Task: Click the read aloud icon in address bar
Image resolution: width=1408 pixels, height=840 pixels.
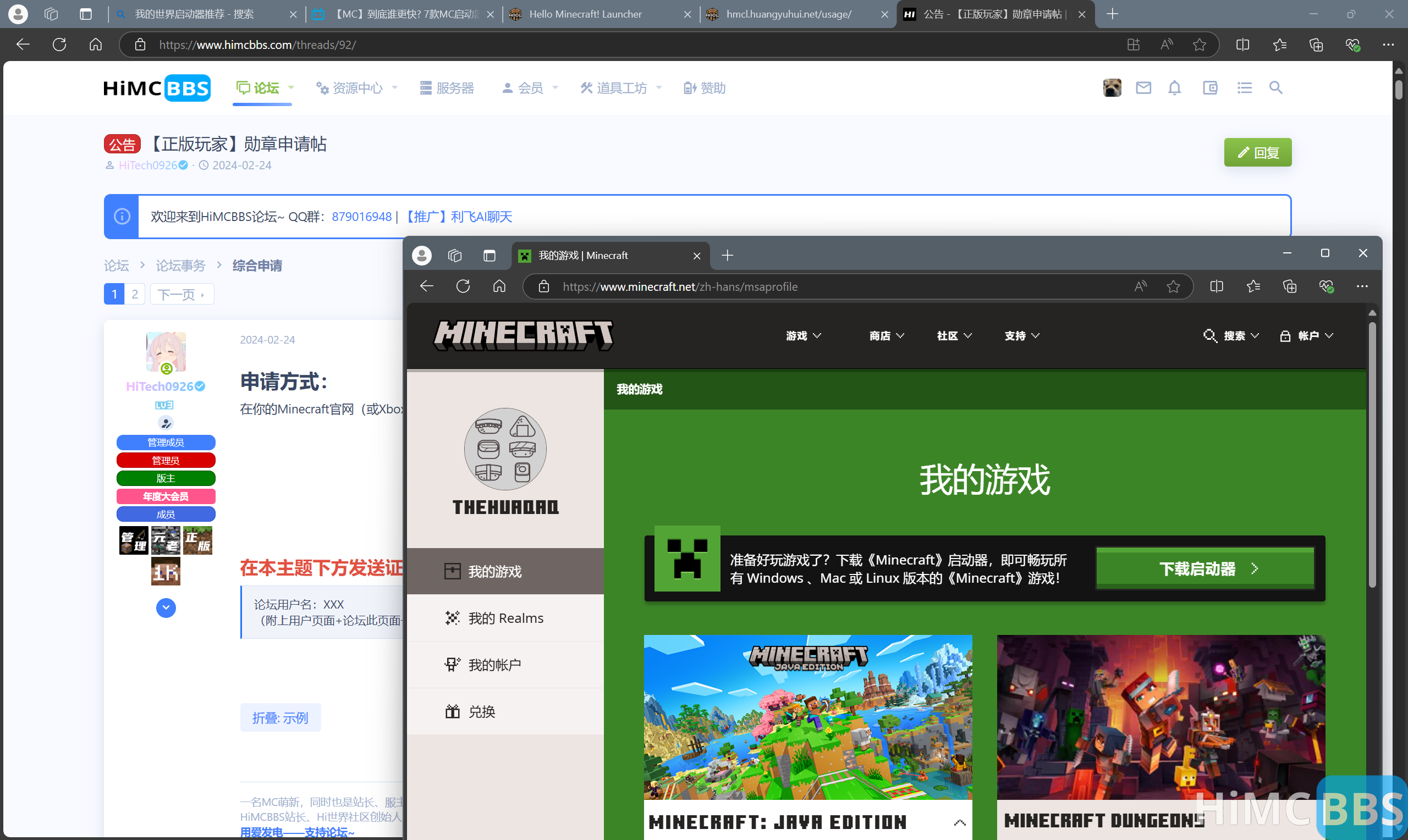Action: (x=1140, y=287)
